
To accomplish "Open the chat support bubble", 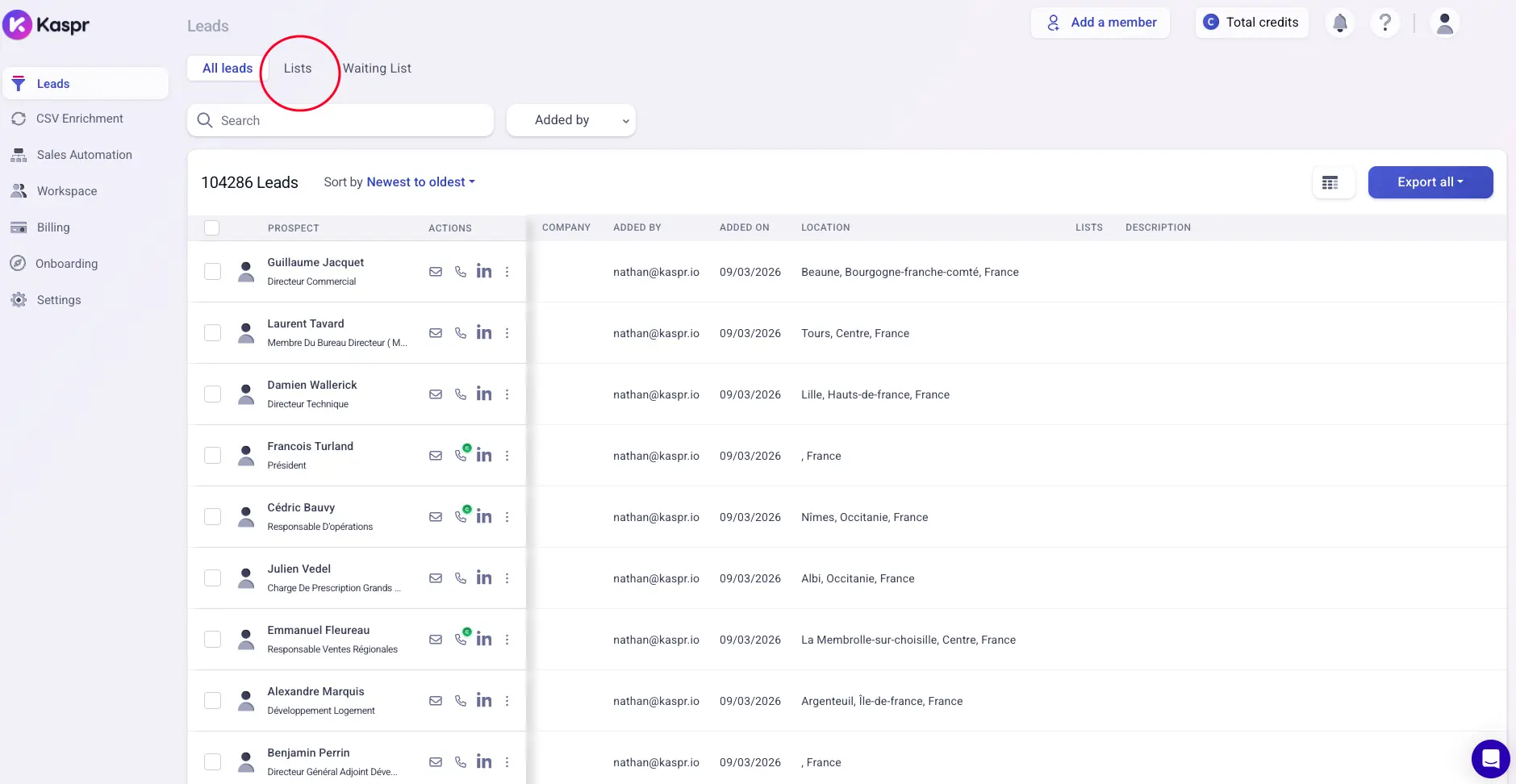I will pos(1490,758).
